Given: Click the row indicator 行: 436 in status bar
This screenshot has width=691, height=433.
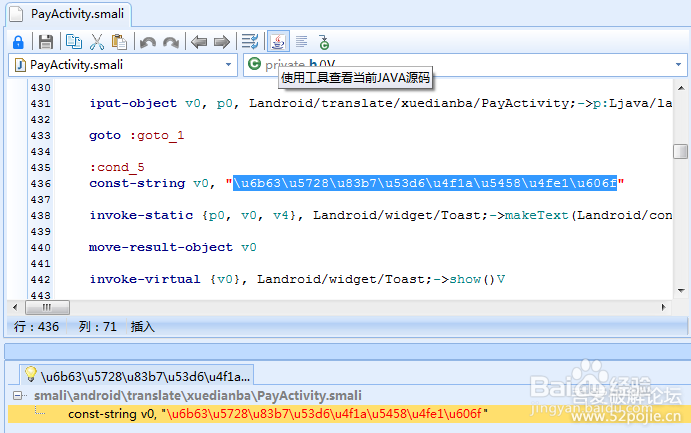Looking at the screenshot, I should (x=36, y=327).
